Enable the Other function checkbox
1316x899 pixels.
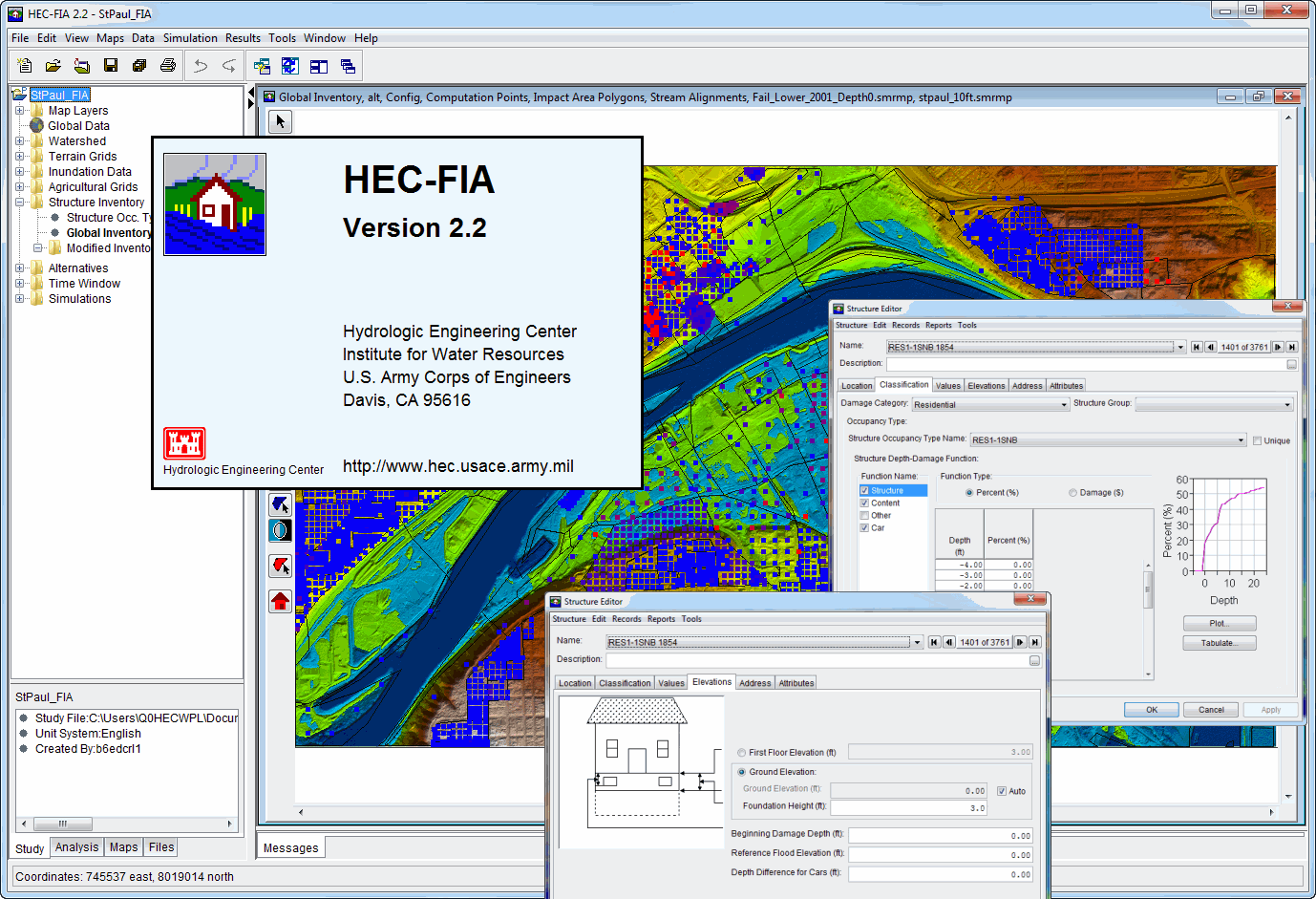864,515
